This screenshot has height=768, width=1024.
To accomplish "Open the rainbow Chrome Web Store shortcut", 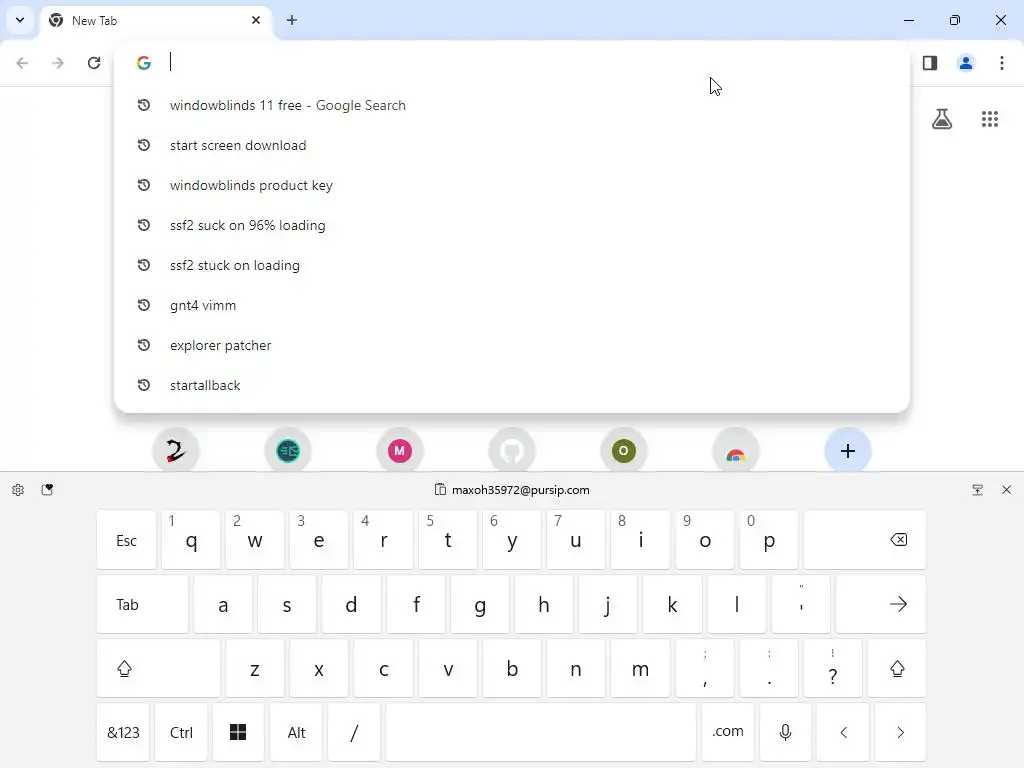I will [736, 451].
